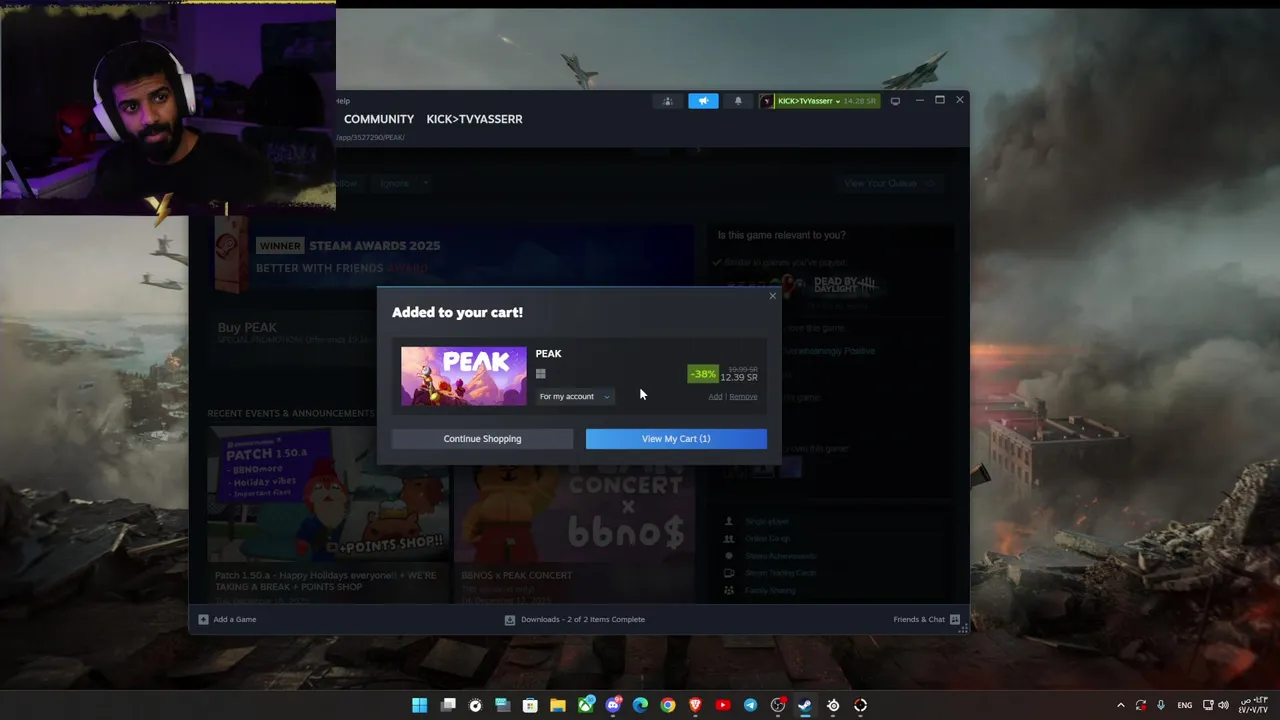Open BBNO$ x PEAK CONCERT announcement thumbnail

click(x=574, y=495)
